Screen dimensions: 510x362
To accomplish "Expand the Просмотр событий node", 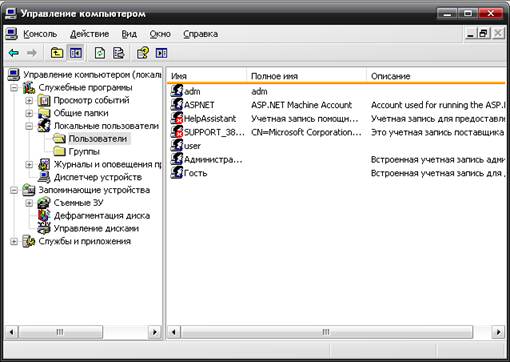I will tap(29, 100).
